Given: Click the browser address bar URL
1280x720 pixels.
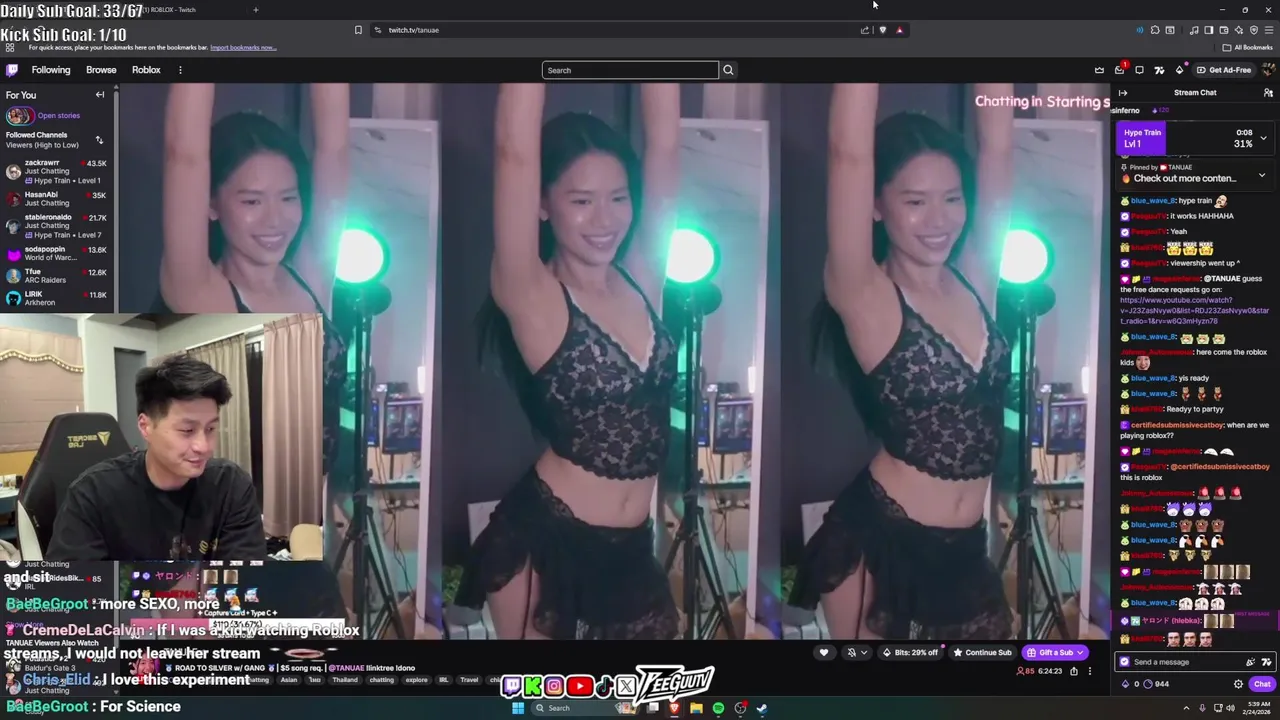Looking at the screenshot, I should tap(414, 30).
